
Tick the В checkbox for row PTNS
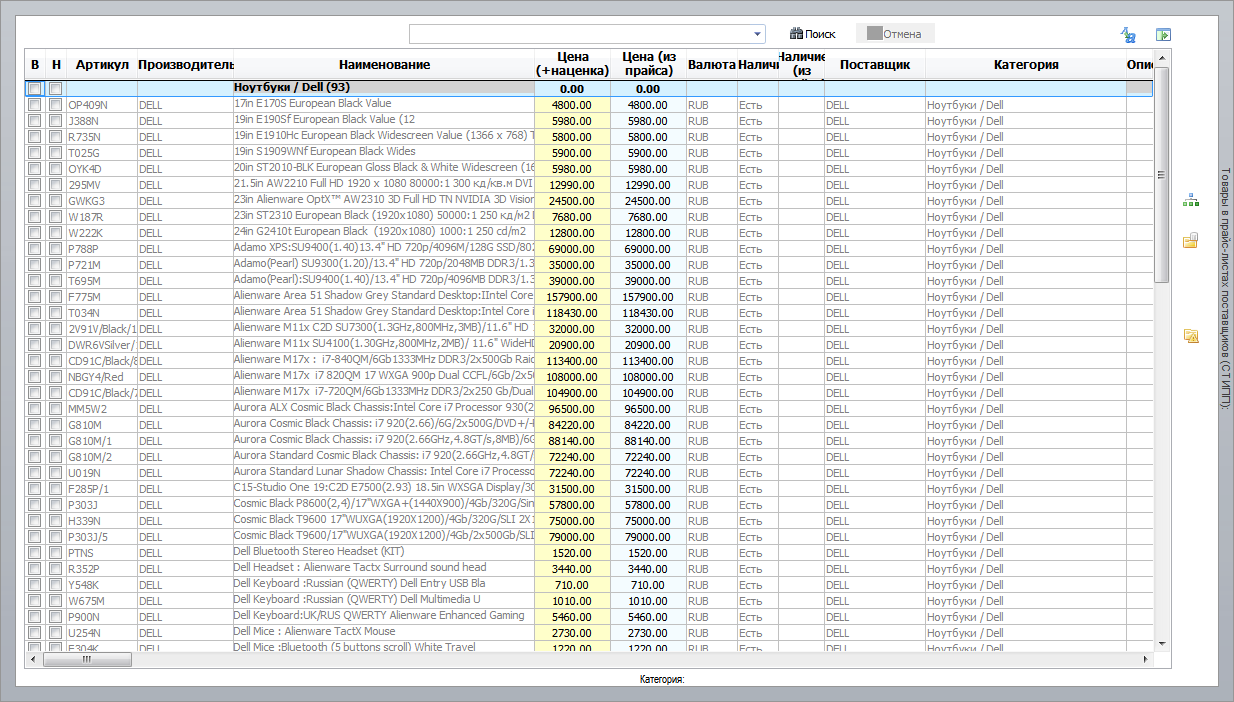[35, 552]
